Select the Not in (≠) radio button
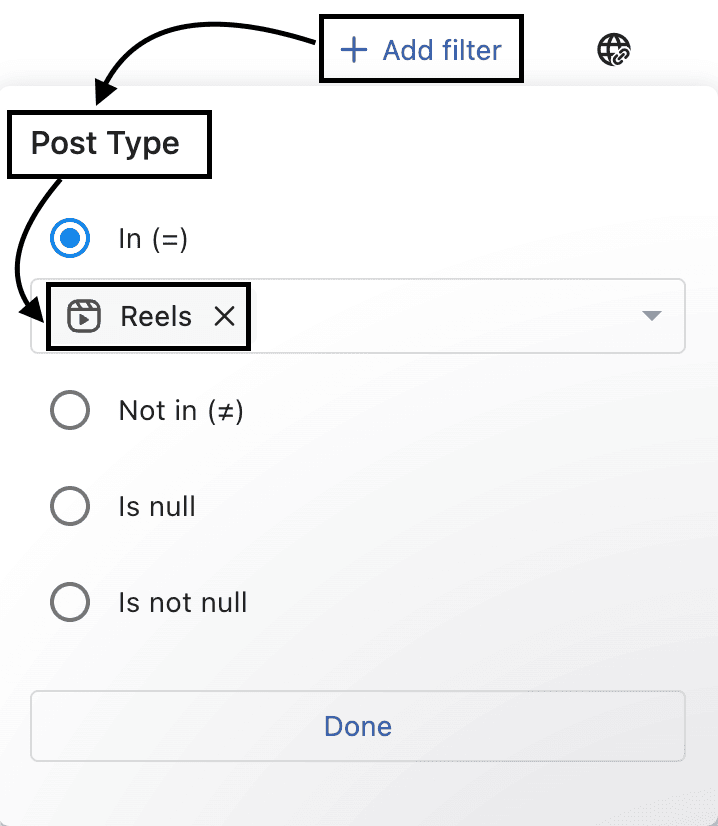The width and height of the screenshot is (718, 826). pos(70,410)
